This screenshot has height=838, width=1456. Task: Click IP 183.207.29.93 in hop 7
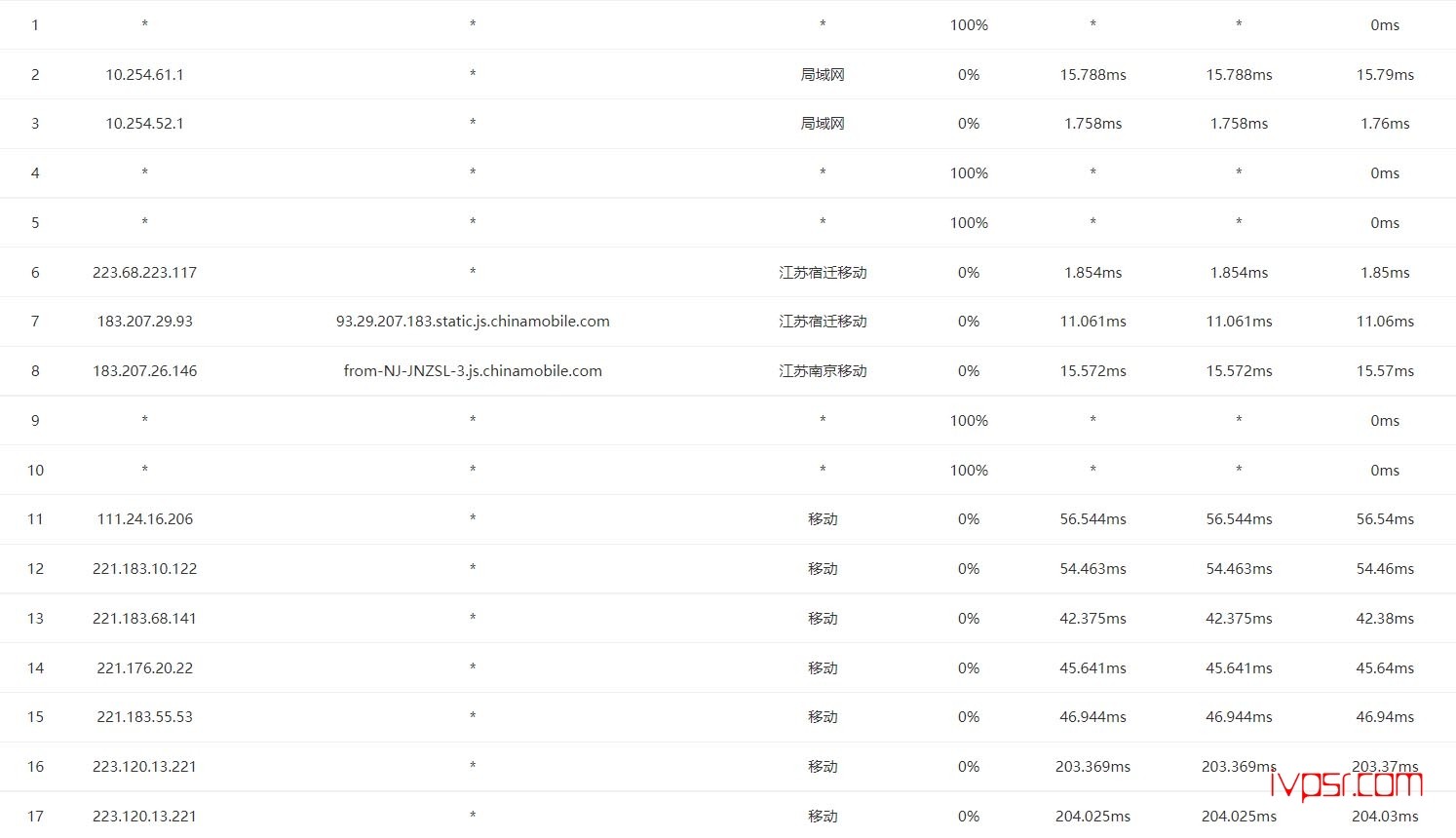(144, 322)
